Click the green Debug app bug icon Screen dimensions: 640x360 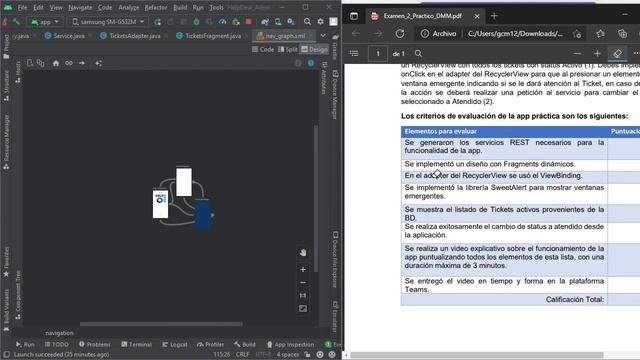point(196,22)
